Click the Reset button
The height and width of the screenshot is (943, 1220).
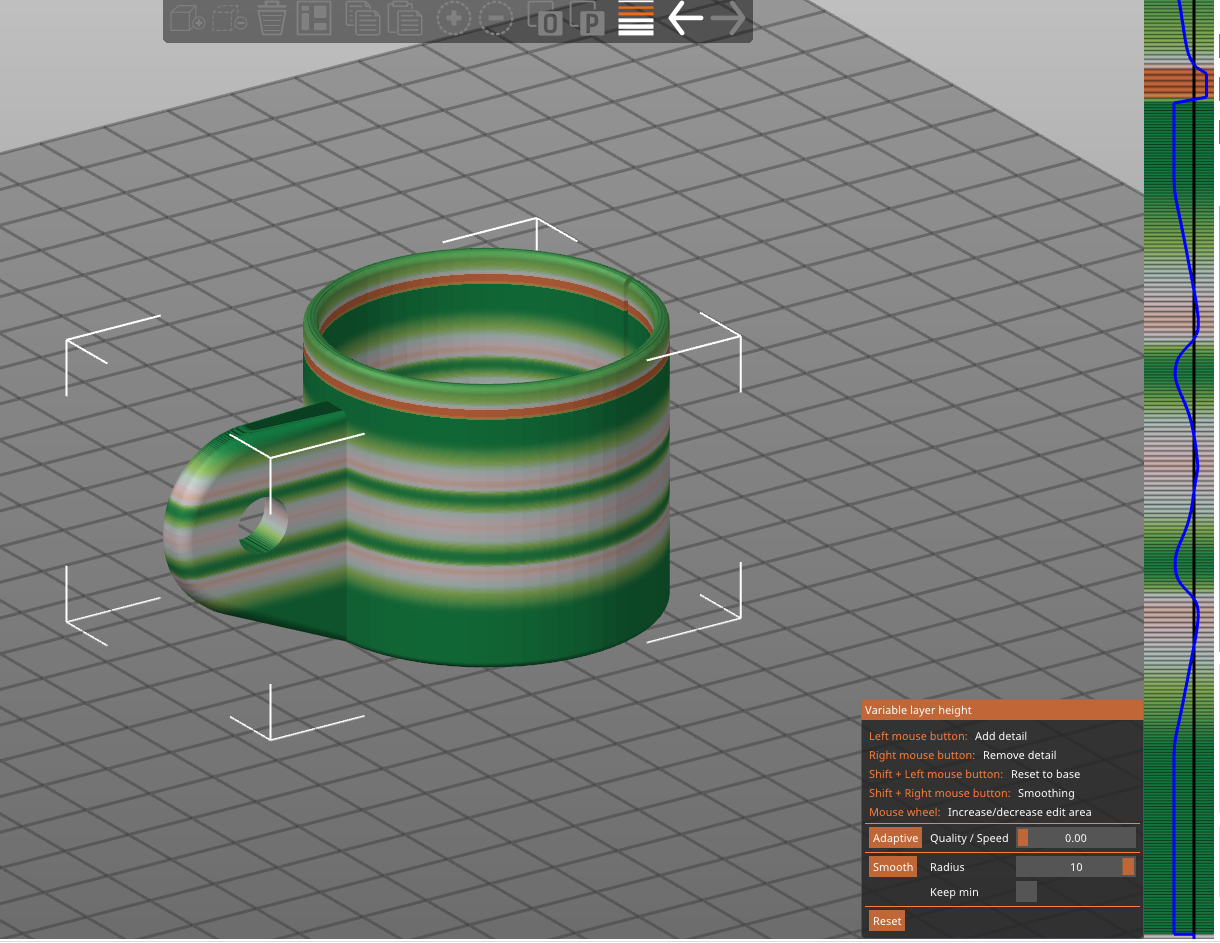coord(887,921)
